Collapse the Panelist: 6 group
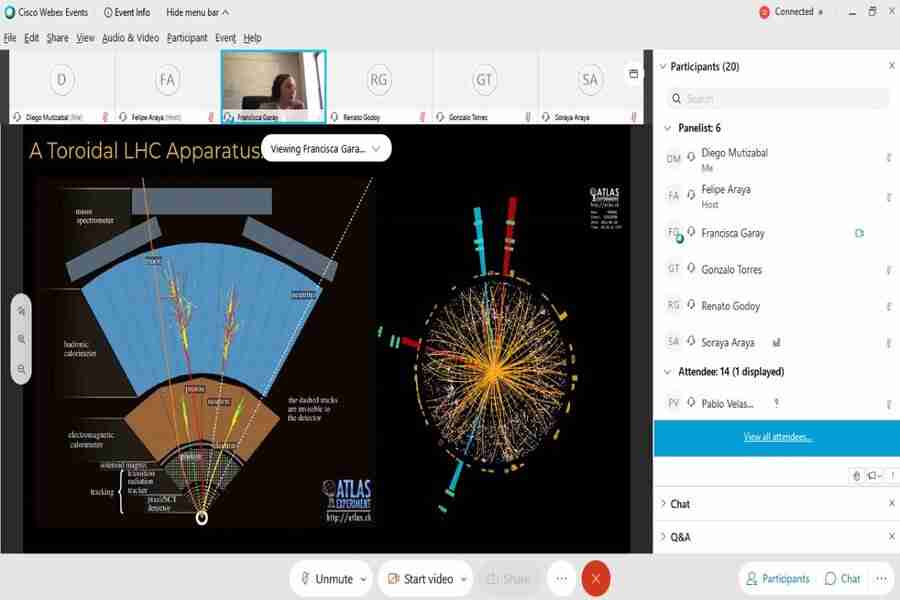This screenshot has width=900, height=600. 668,128
